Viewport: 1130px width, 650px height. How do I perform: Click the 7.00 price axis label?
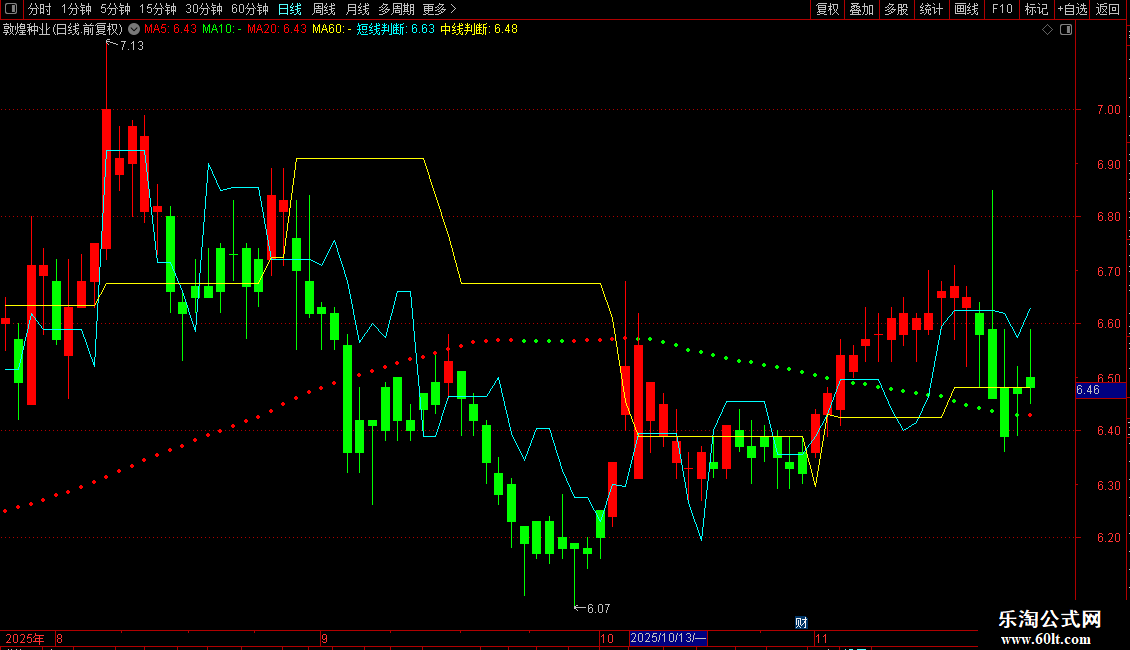coord(1108,110)
